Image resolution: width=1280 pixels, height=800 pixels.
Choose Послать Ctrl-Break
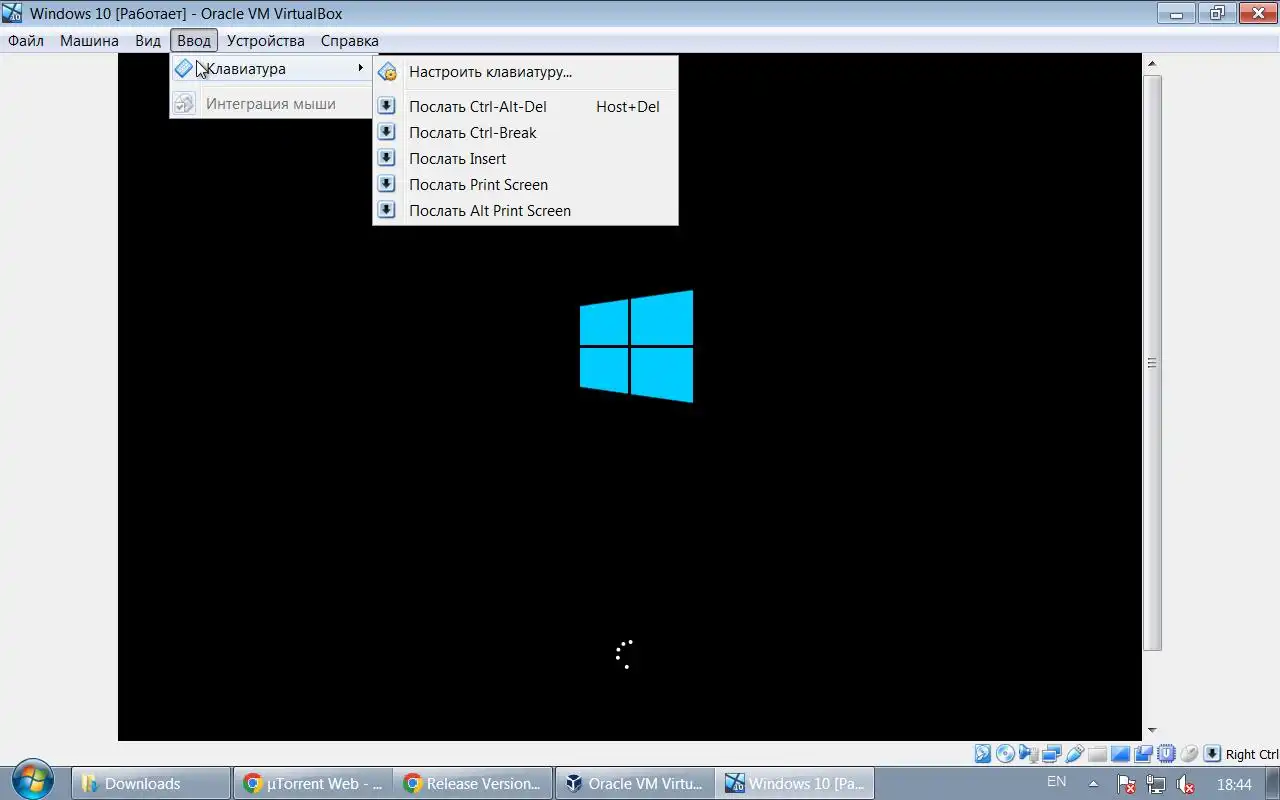point(525,133)
